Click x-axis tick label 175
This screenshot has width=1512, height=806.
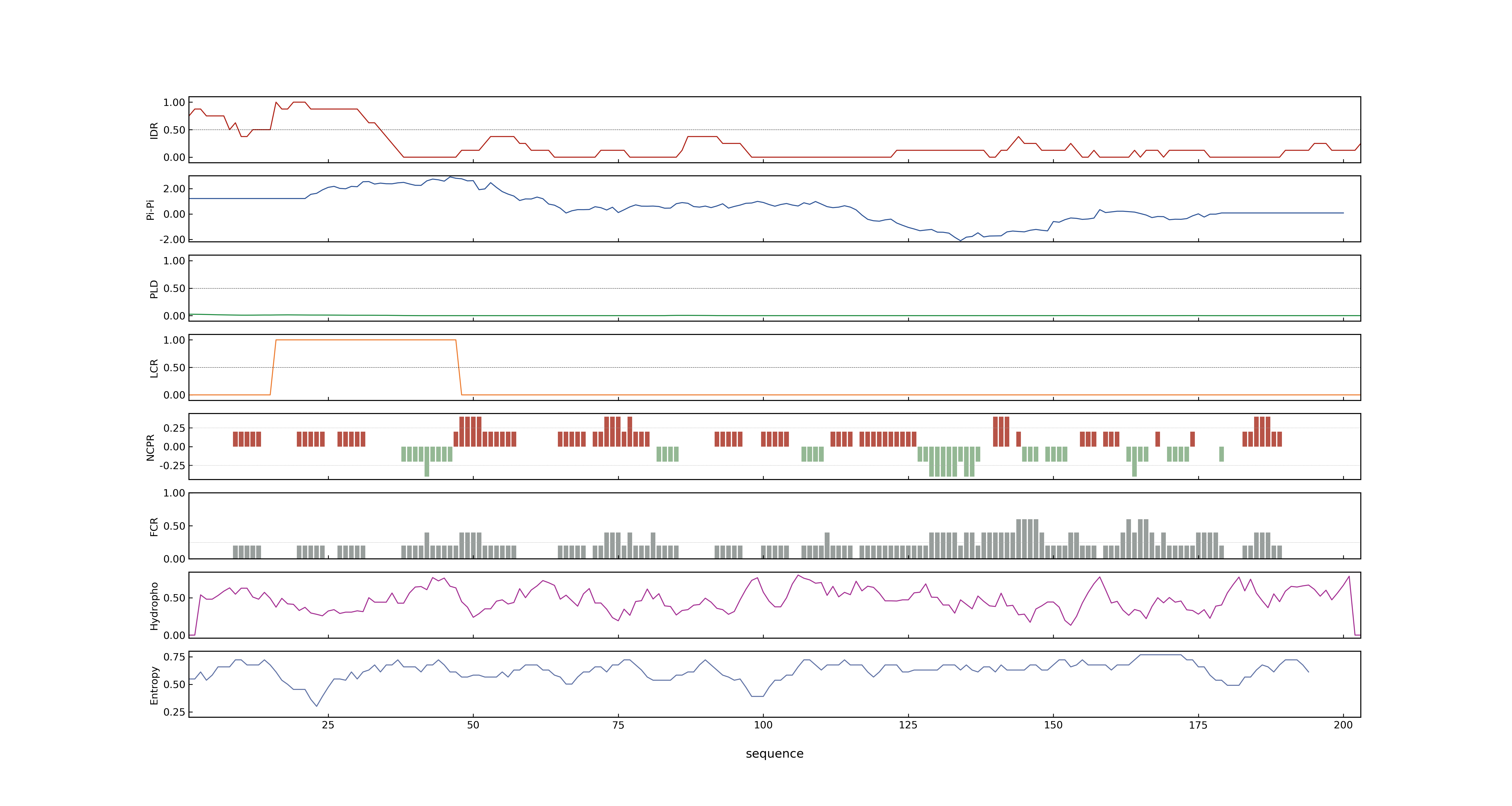coord(1198,725)
